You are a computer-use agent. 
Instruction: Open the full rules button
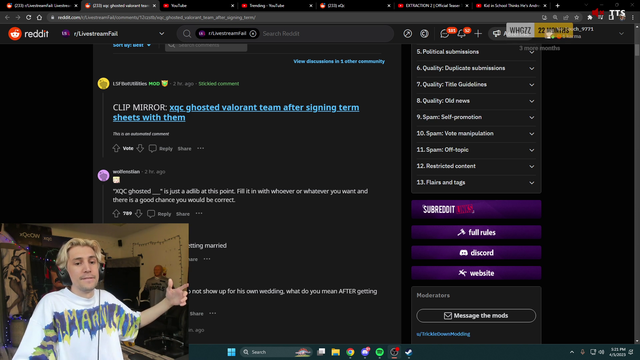(476, 232)
